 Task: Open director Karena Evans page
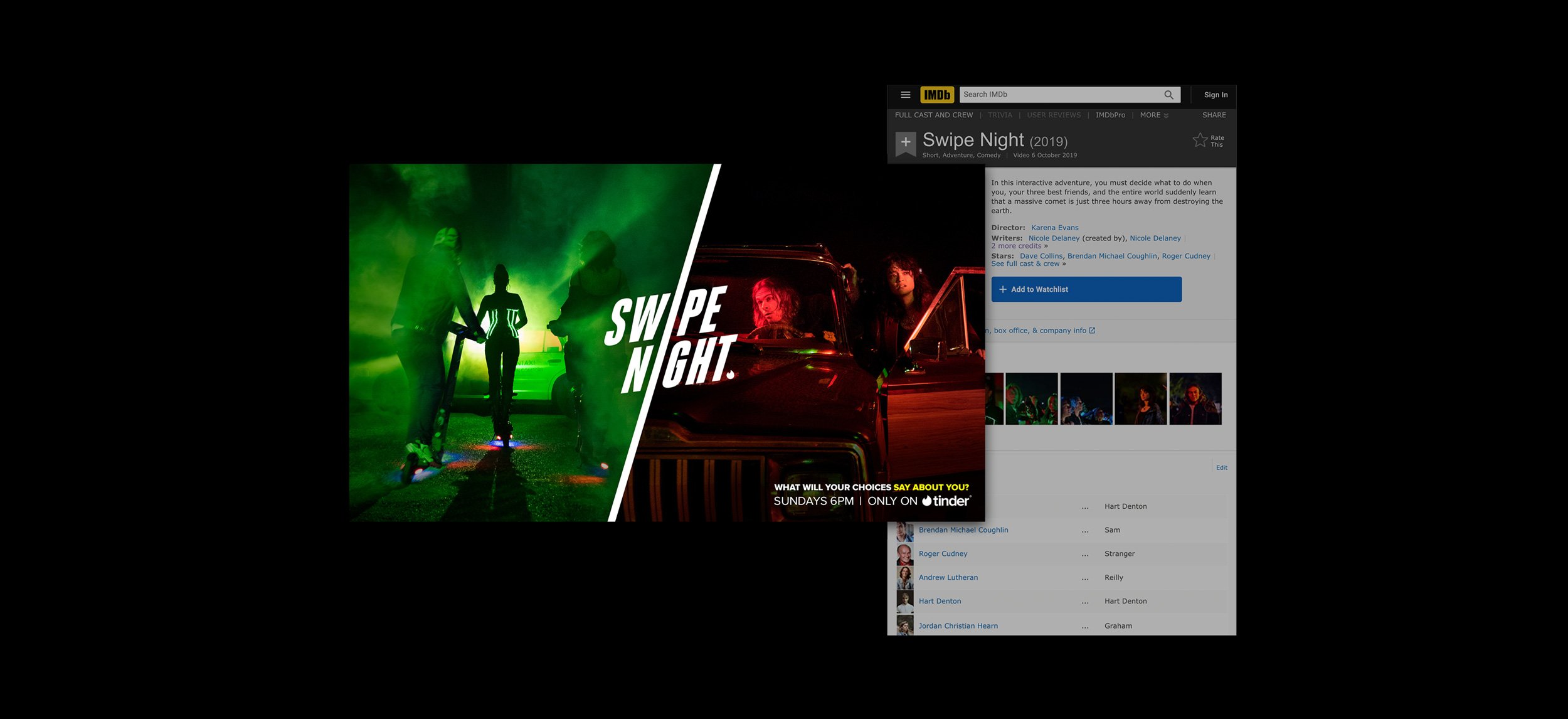tap(1054, 228)
